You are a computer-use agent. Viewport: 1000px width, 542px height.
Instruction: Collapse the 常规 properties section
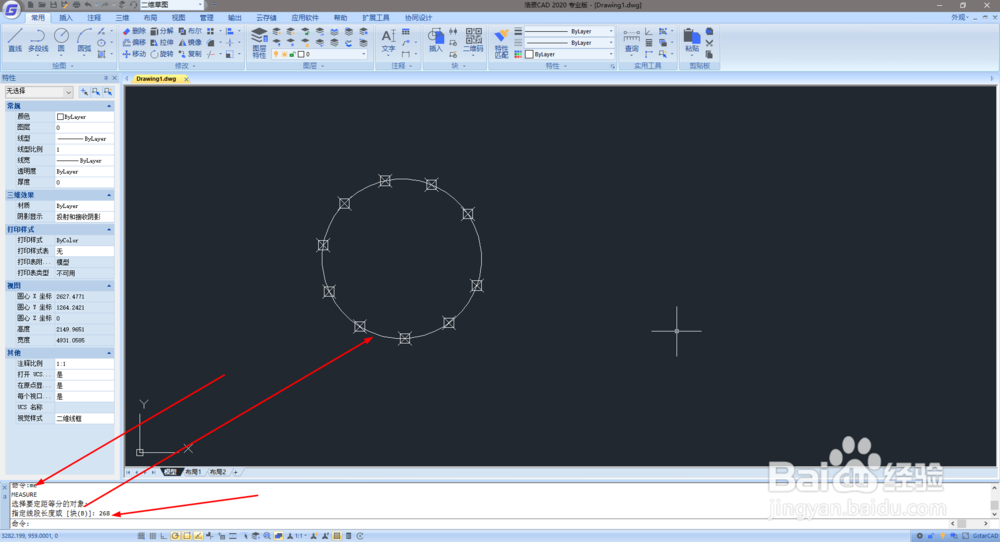[x=109, y=106]
